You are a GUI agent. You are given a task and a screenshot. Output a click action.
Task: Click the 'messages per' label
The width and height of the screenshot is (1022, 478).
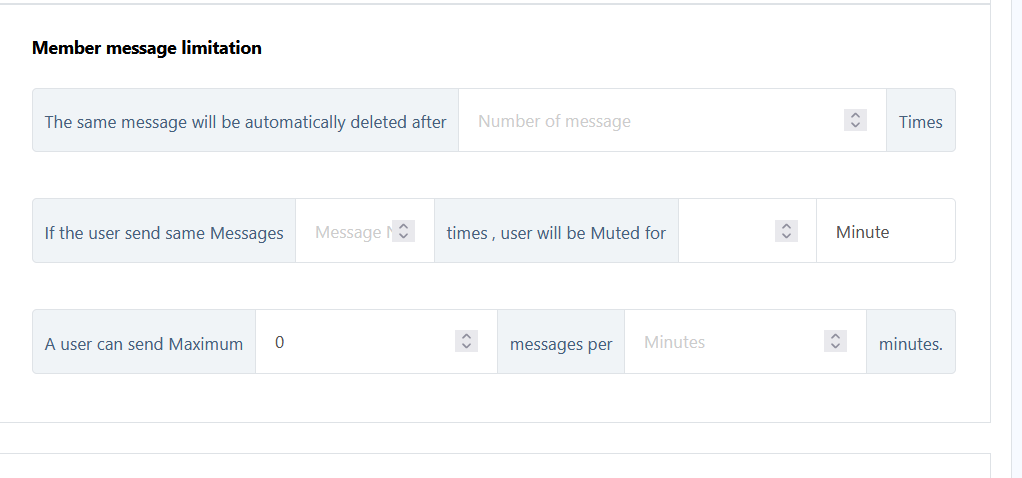coord(561,343)
